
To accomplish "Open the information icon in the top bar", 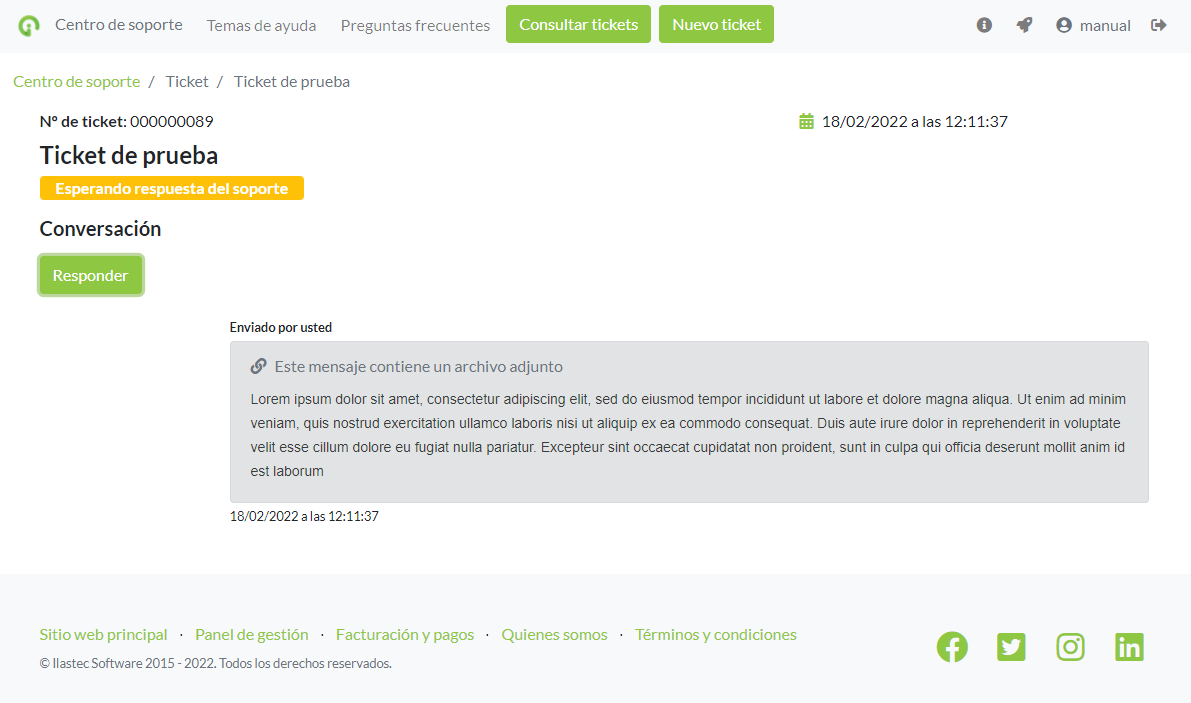I will 984,25.
